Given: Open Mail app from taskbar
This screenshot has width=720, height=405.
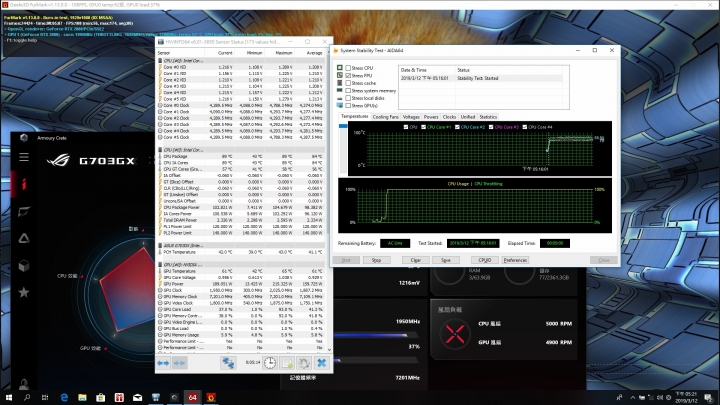Looking at the screenshot, I should click(x=137, y=397).
